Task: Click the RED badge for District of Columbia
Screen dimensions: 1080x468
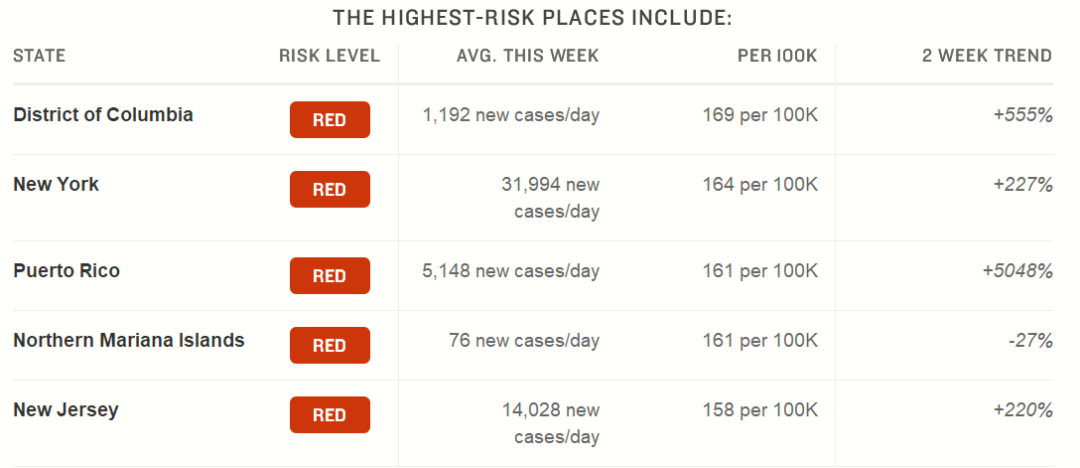Action: tap(329, 120)
